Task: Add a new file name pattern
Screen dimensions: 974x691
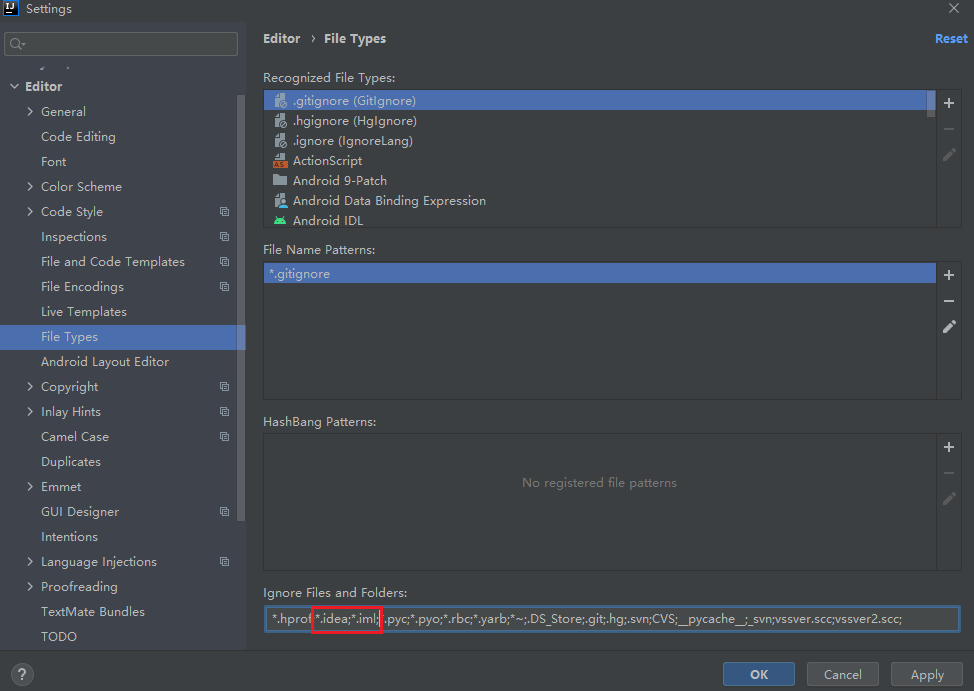Action: tap(949, 275)
